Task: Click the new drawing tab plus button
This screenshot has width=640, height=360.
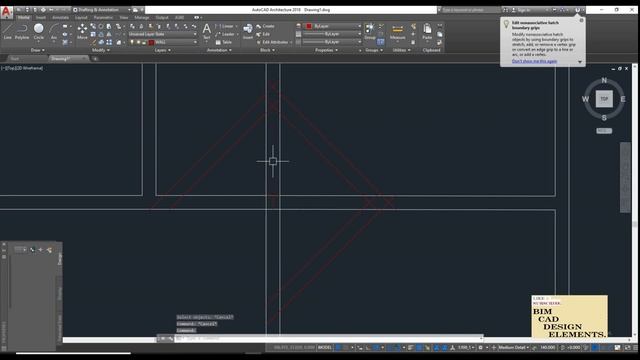Action: click(95, 59)
